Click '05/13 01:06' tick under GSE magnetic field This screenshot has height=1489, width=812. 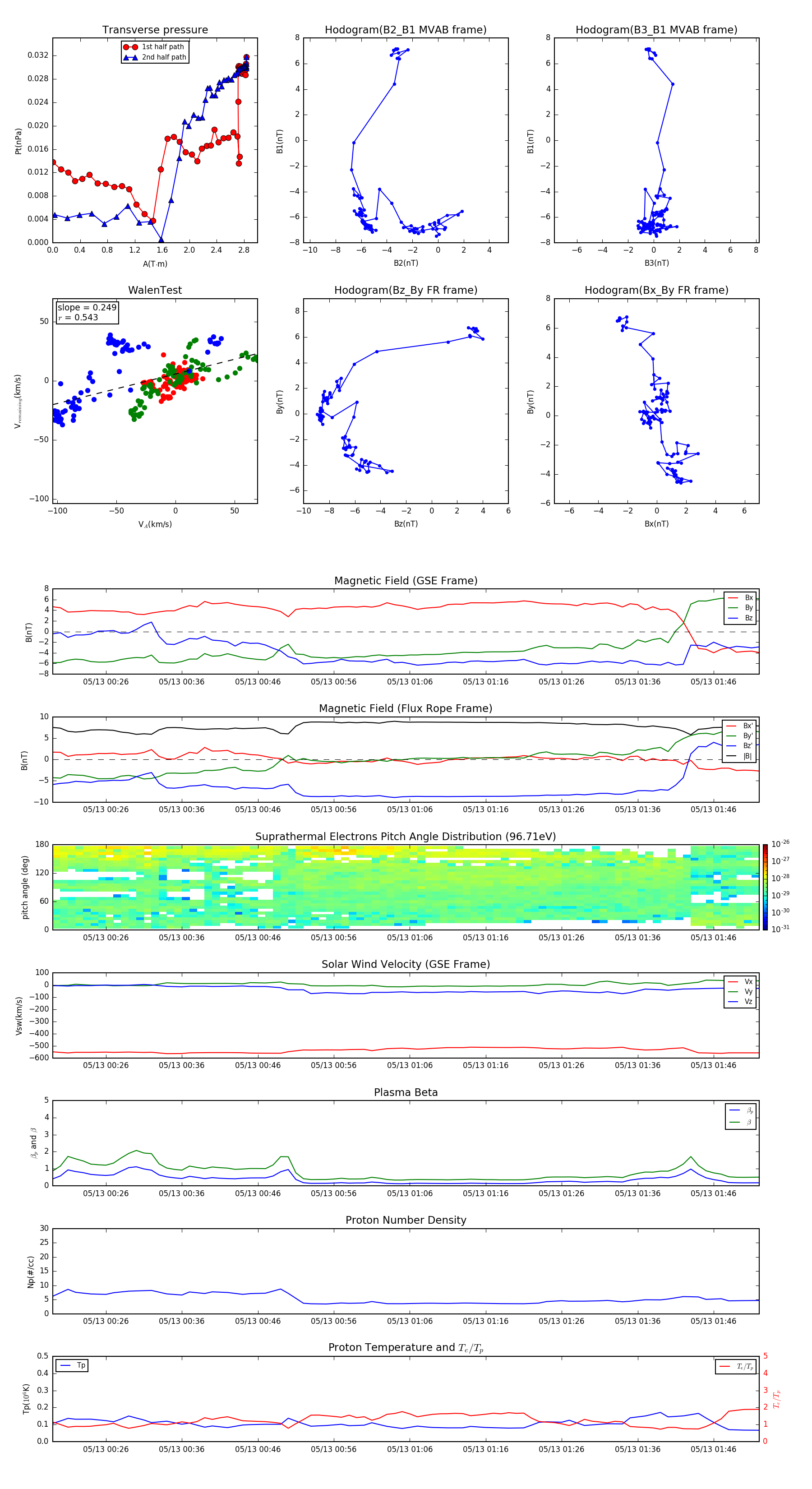coord(409,682)
